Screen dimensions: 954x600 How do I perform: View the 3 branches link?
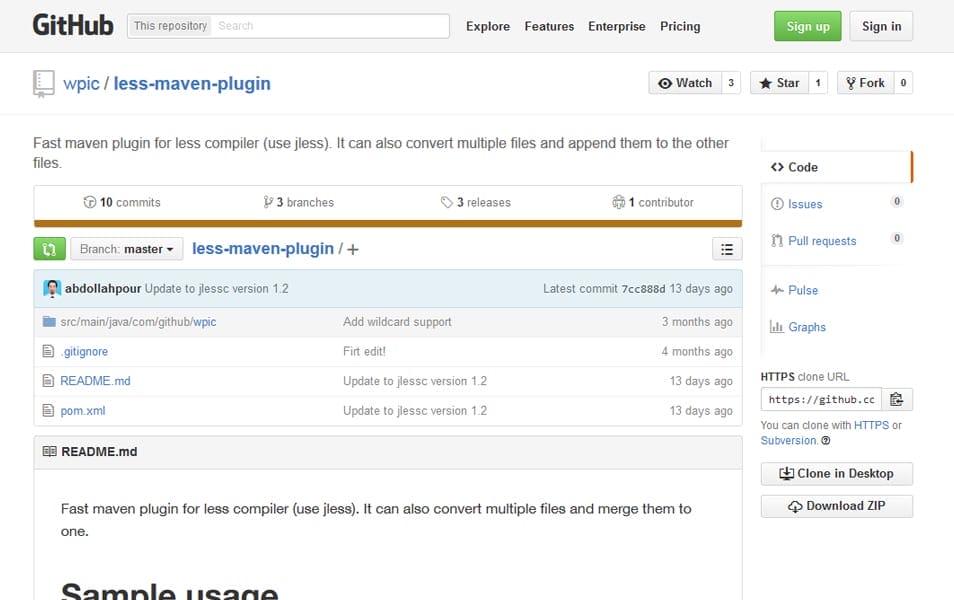299,202
